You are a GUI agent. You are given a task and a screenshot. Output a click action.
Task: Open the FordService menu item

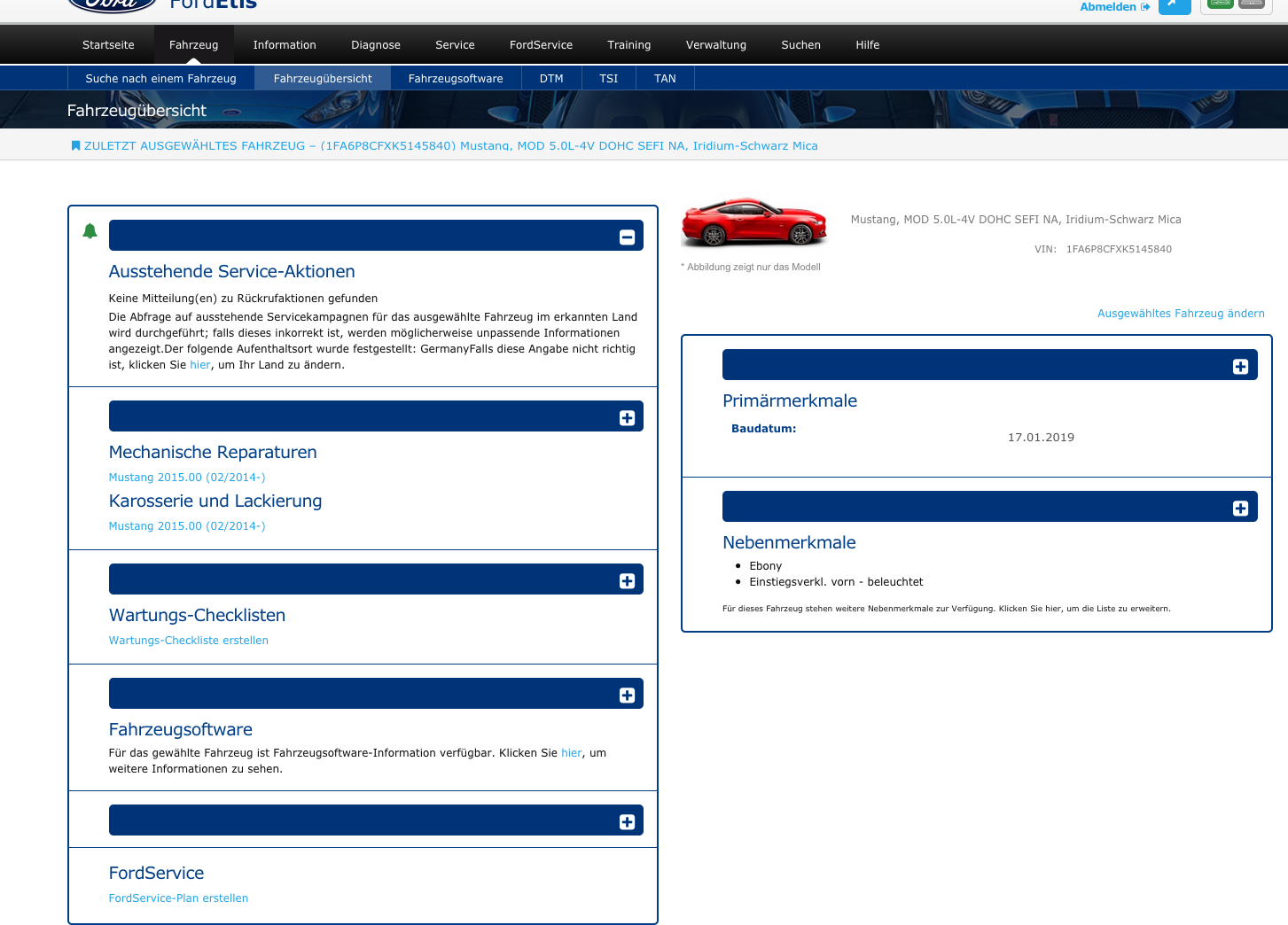coord(541,44)
